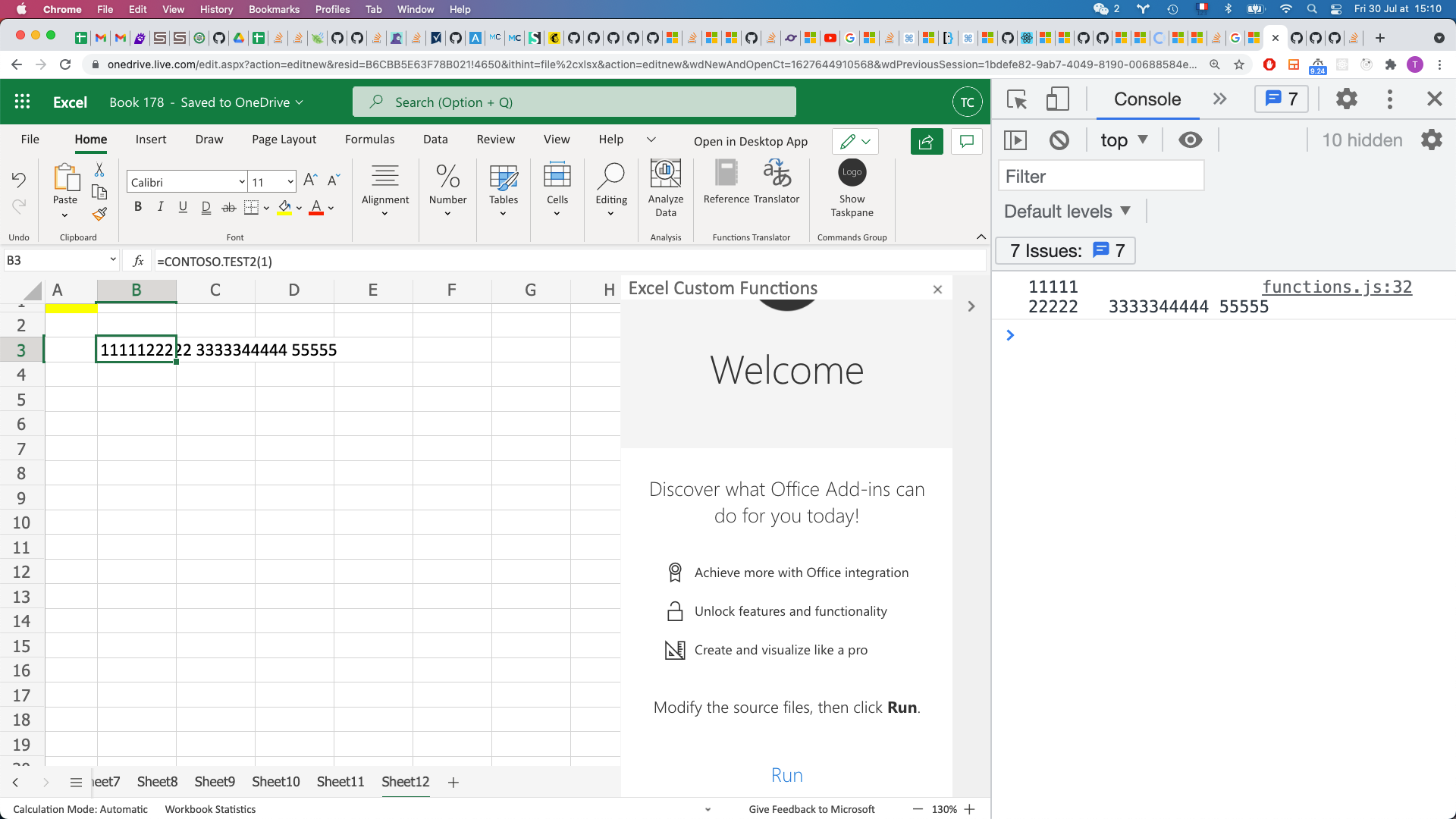
Task: Click the green Share icon button
Action: click(x=926, y=142)
